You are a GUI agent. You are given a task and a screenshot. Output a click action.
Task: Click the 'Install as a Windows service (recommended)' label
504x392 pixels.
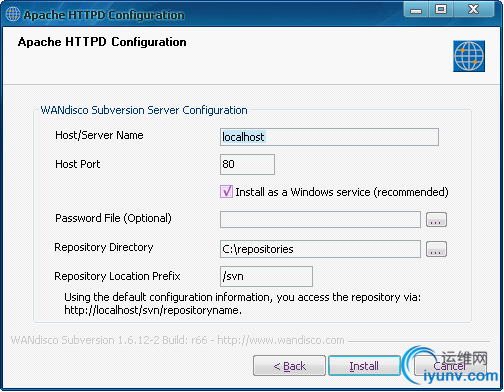[342, 192]
